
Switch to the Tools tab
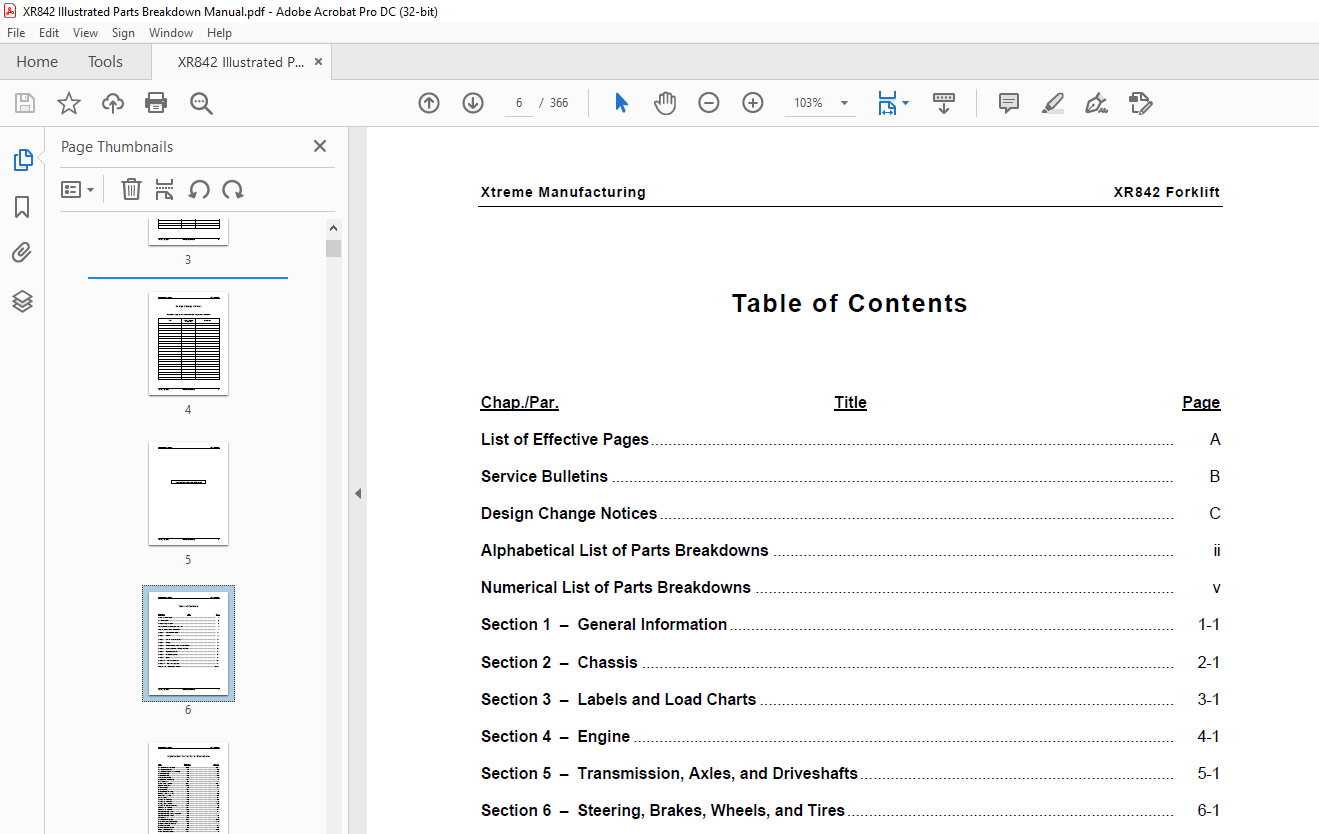(x=105, y=62)
